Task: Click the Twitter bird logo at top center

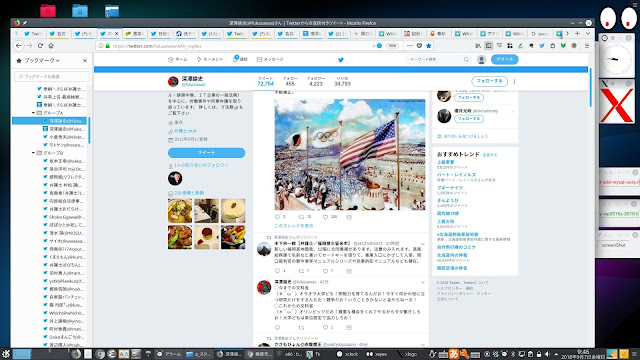Action: 341,60
